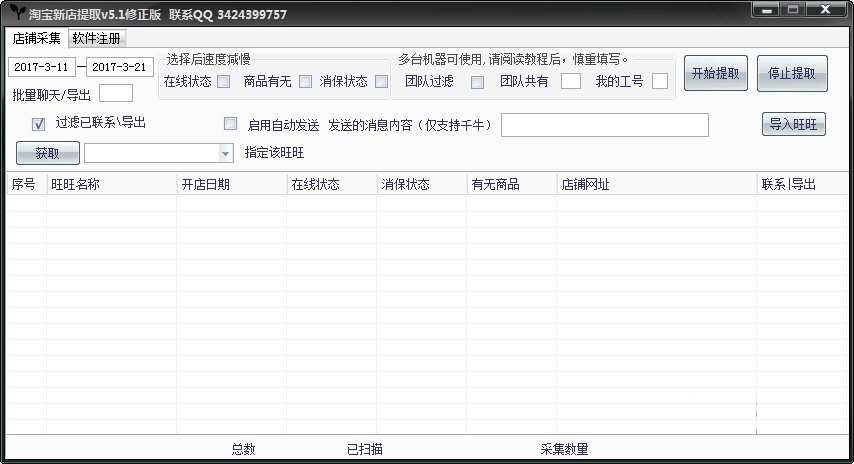The image size is (854, 464).
Task: Click the 联系|导出 column header
Action: [802, 184]
